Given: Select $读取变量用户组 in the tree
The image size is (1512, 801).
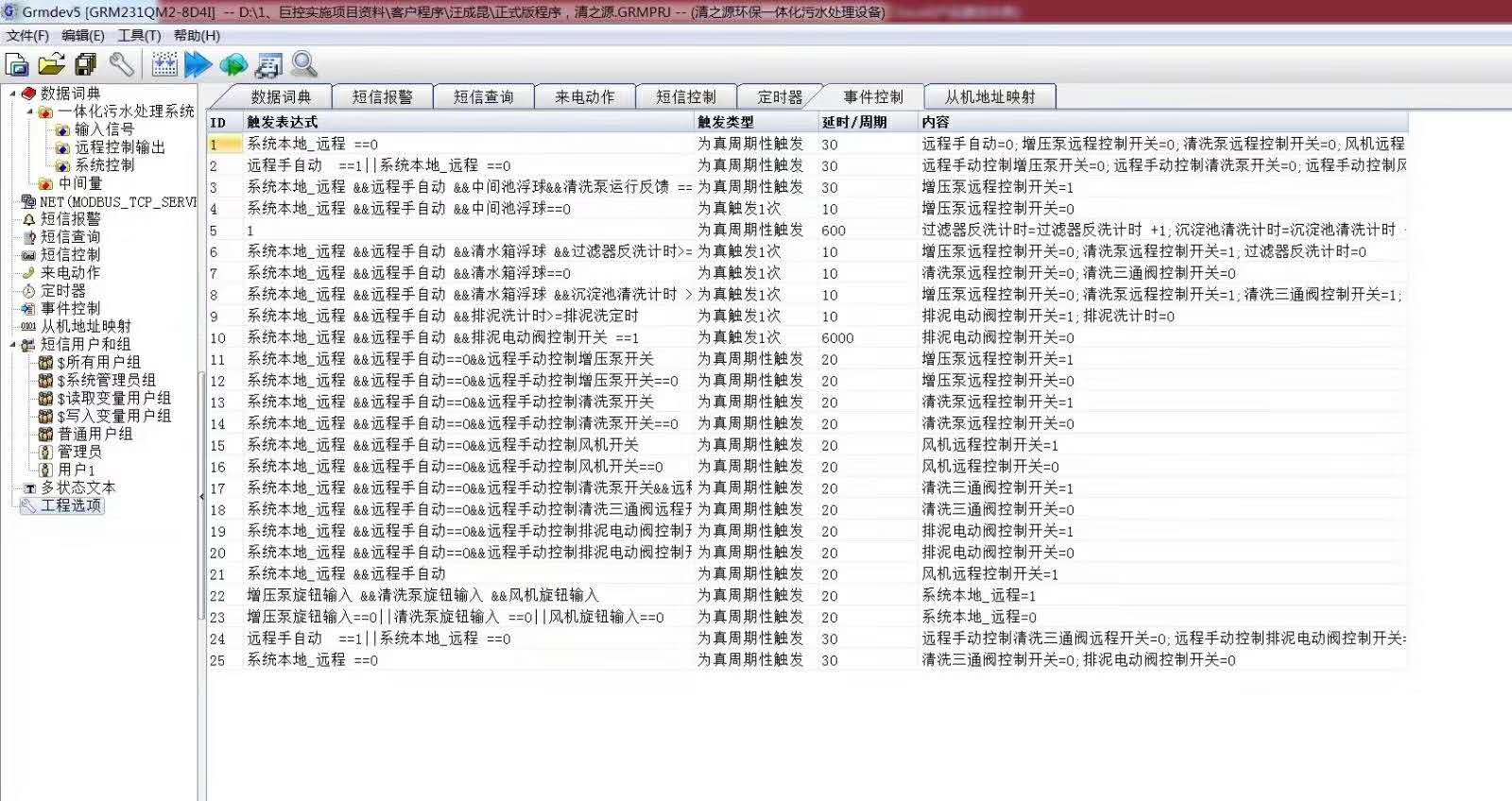Looking at the screenshot, I should point(113,399).
